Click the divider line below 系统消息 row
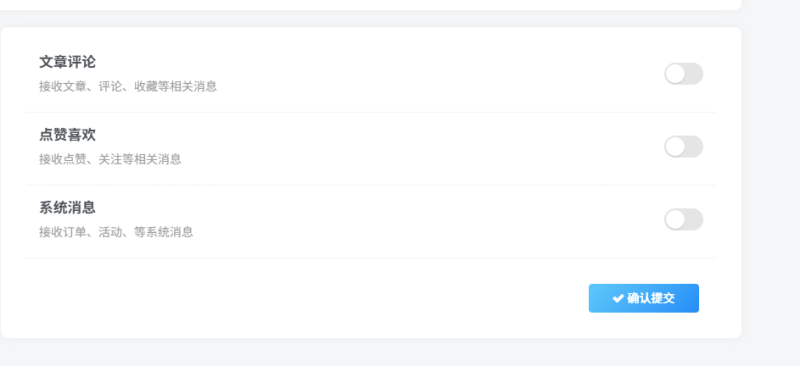Viewport: 800px width, 366px height. click(371, 258)
